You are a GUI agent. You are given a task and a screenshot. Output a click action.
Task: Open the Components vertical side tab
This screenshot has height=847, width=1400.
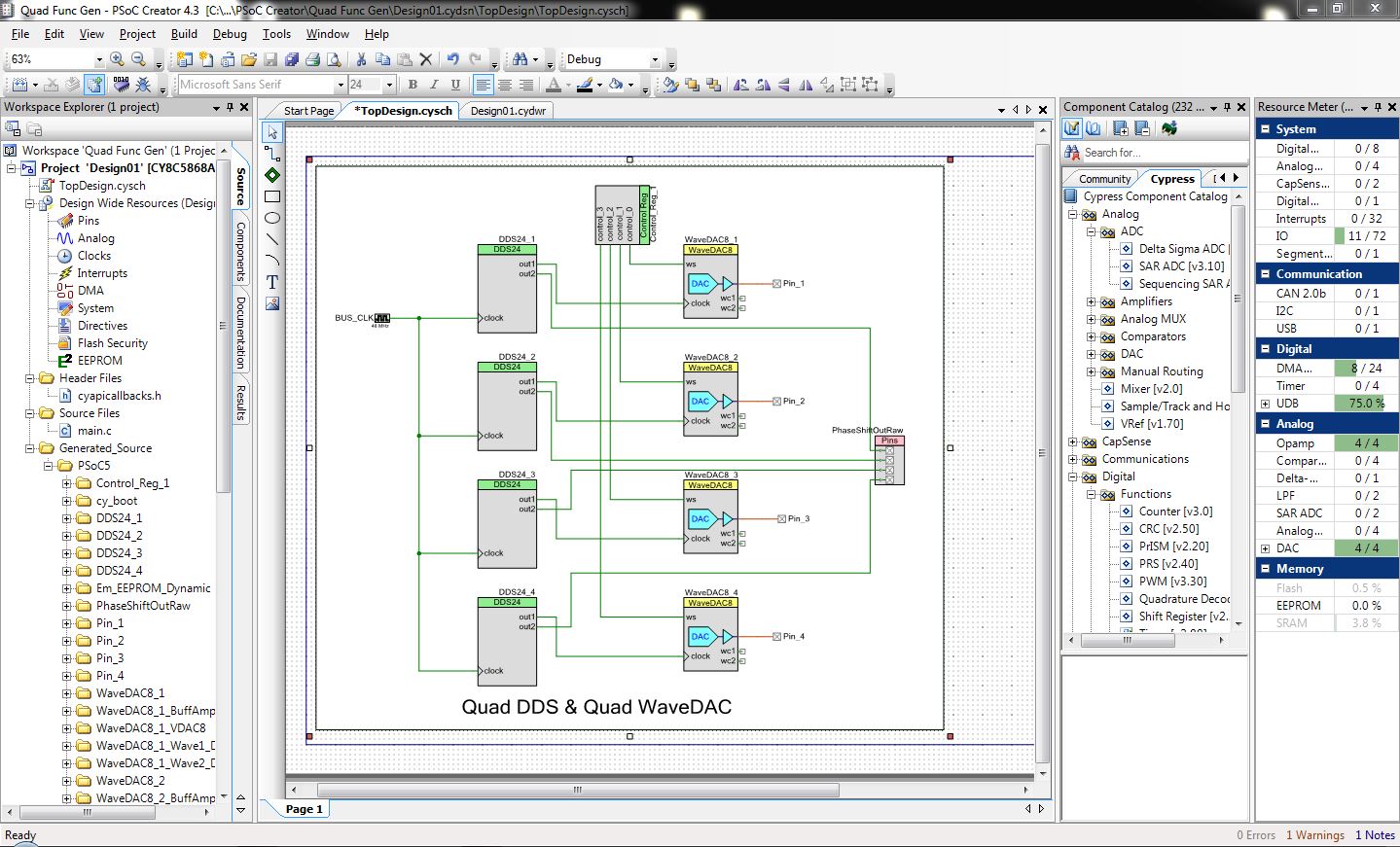point(240,252)
